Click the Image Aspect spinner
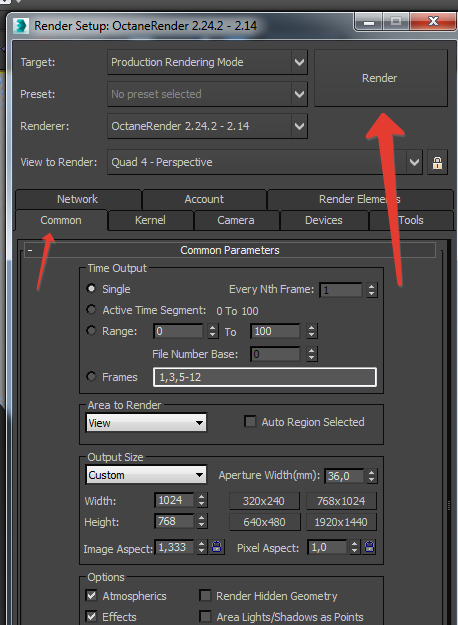This screenshot has width=458, height=625. pos(202,547)
